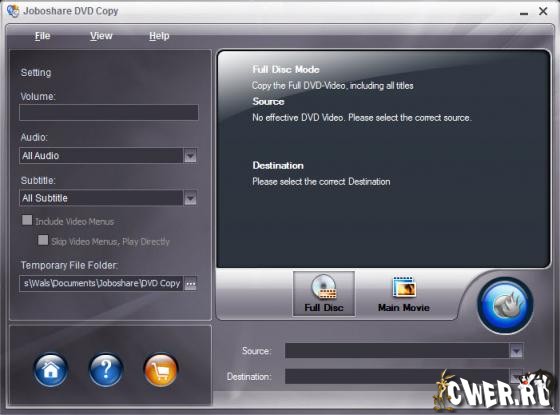
Task: Click the Joboshare app icon in title bar
Action: (13, 11)
